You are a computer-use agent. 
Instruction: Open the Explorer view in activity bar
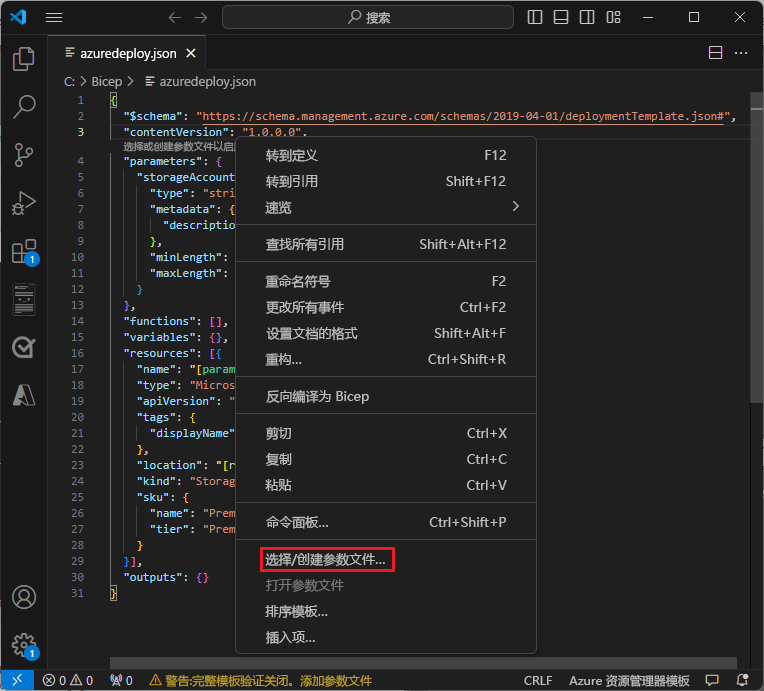pyautogui.click(x=23, y=59)
